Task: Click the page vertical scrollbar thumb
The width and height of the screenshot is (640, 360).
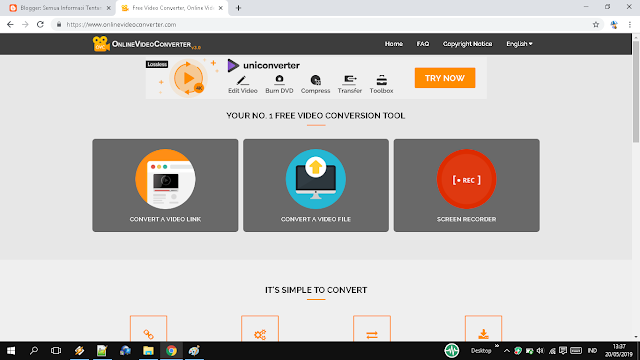Action: coord(636,92)
